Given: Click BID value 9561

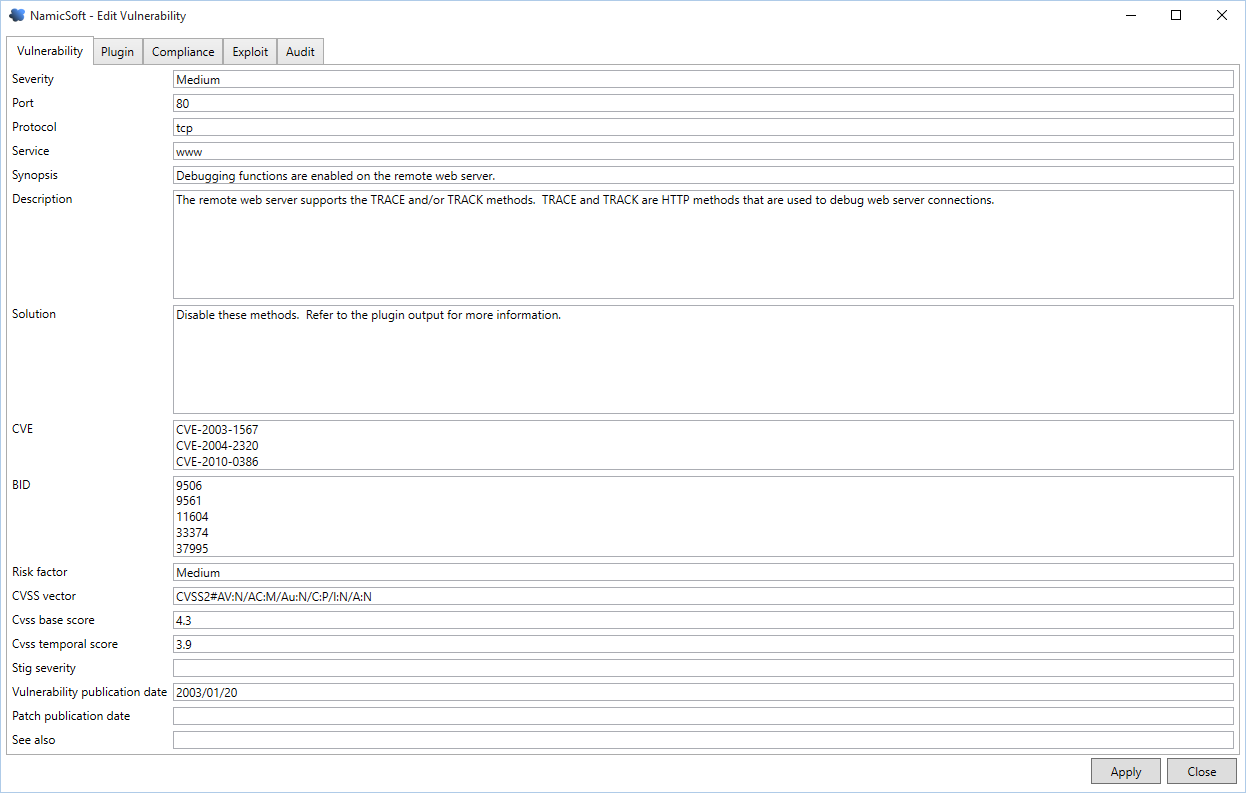Looking at the screenshot, I should click(189, 502).
